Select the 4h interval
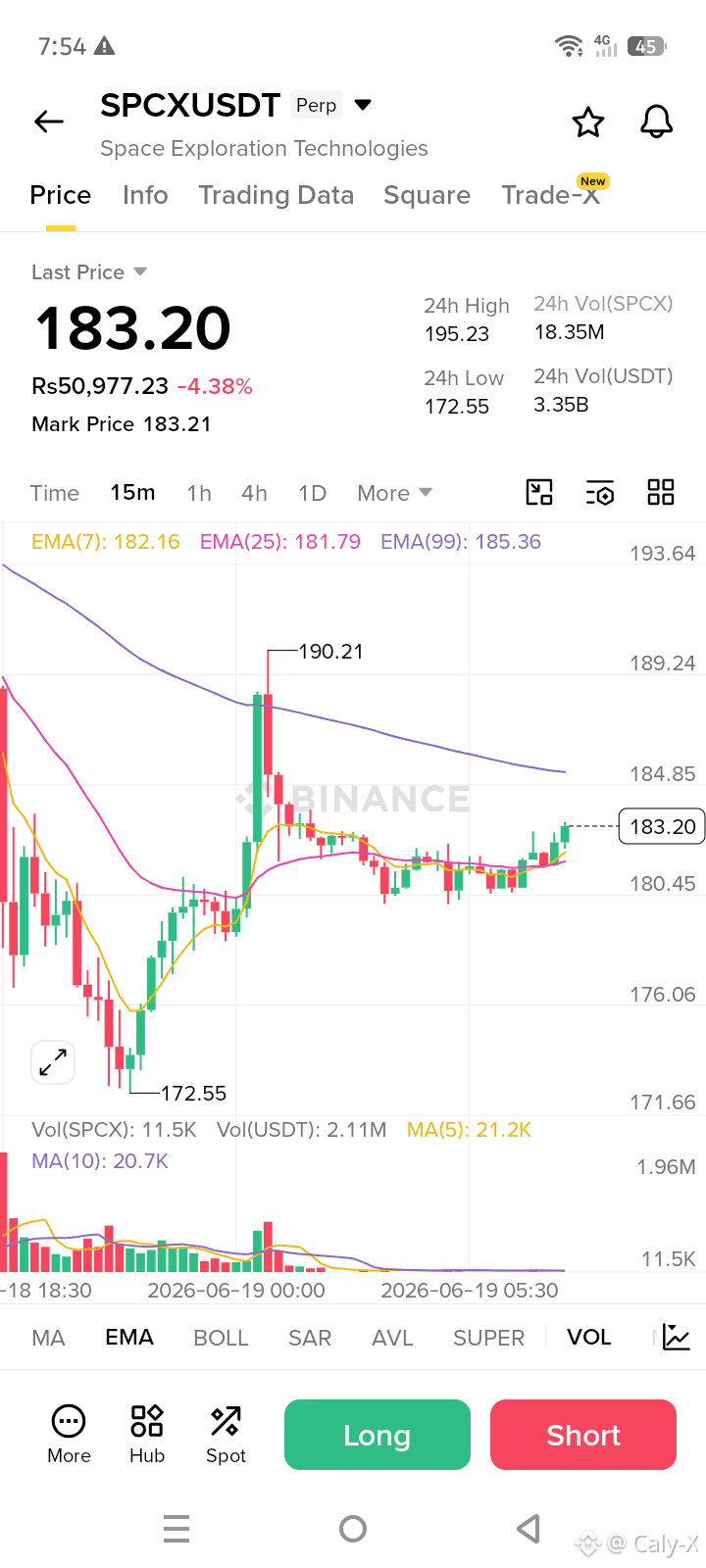 tap(255, 493)
